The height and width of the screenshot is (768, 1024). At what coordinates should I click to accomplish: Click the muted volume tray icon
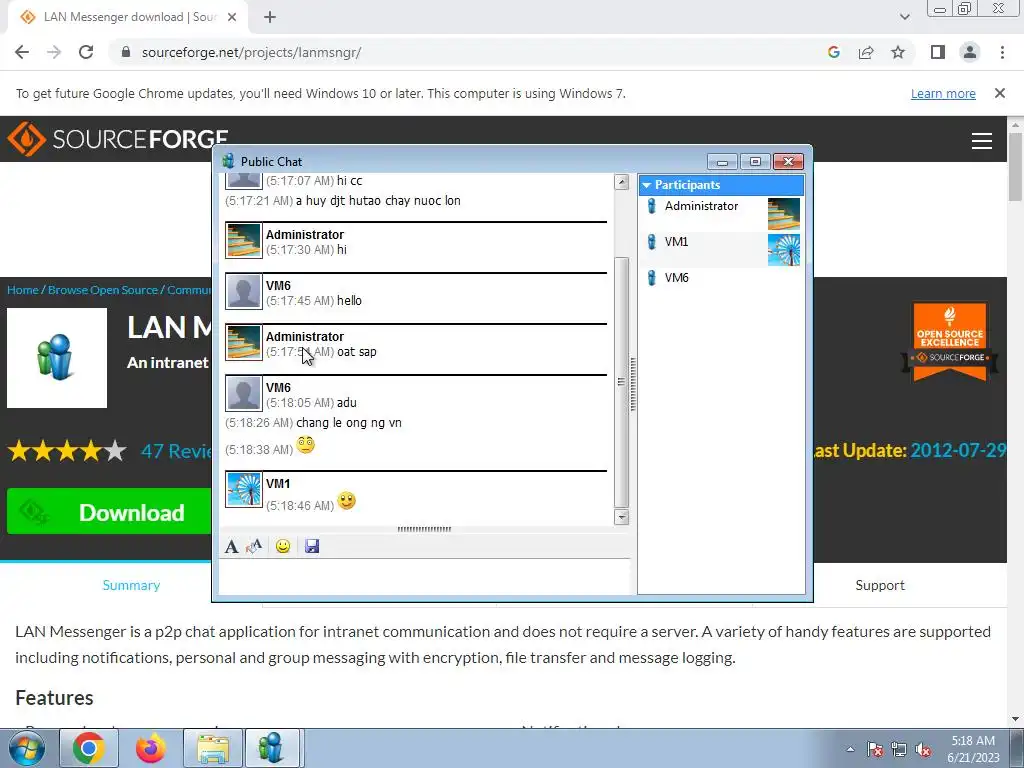923,749
